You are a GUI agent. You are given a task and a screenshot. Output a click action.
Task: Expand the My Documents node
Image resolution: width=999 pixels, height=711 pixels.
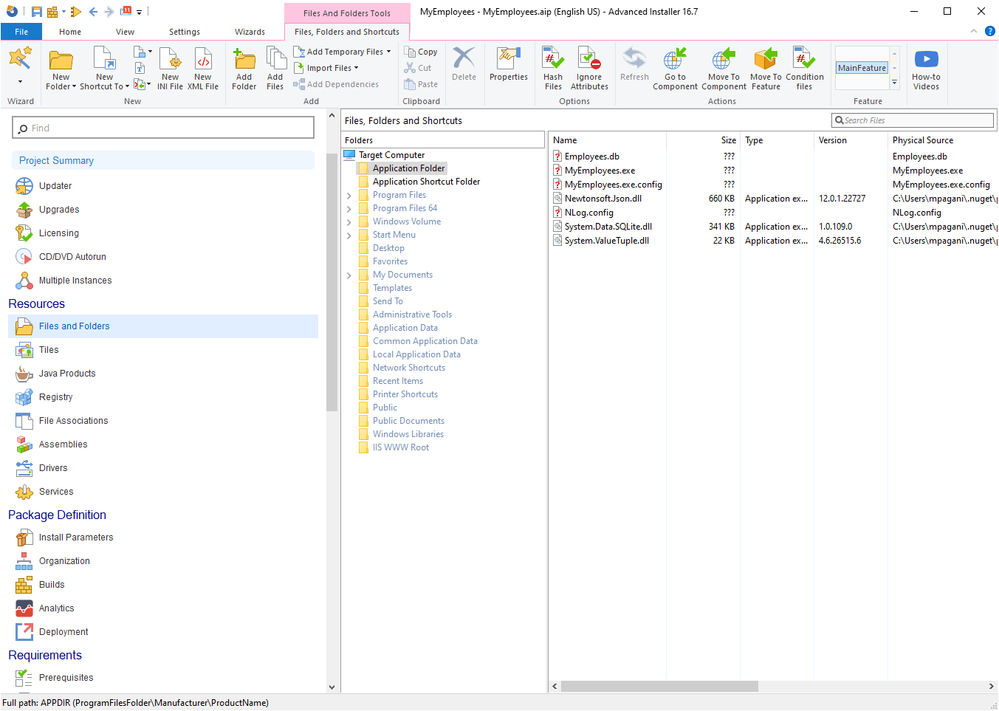pyautogui.click(x=349, y=275)
